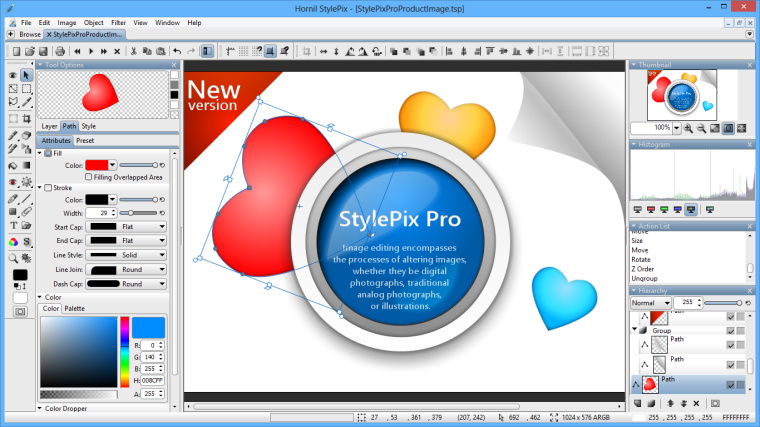Select the Text tool

click(13, 225)
